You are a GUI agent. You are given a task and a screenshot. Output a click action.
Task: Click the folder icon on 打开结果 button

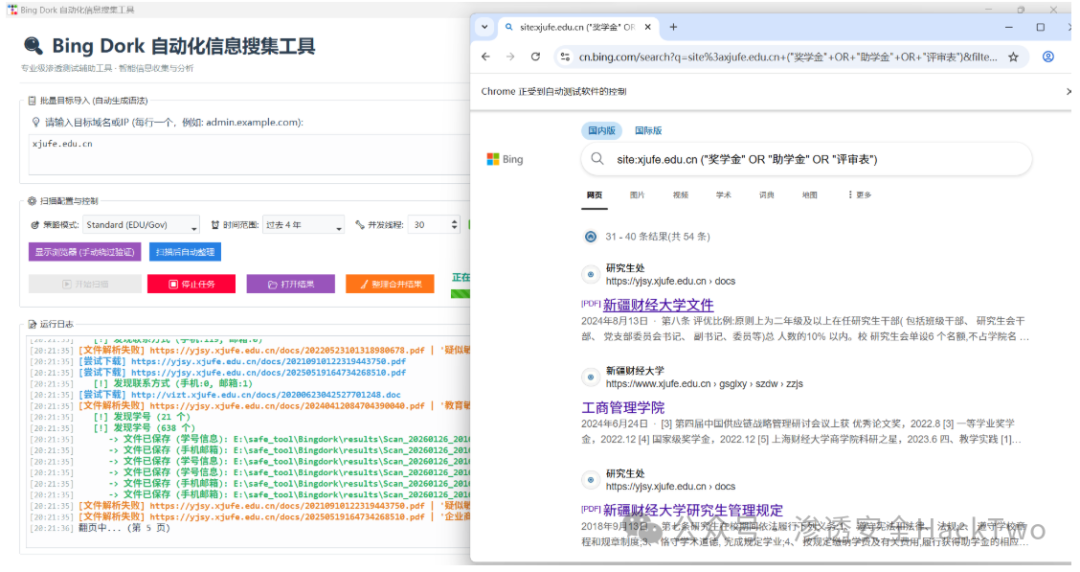[273, 284]
